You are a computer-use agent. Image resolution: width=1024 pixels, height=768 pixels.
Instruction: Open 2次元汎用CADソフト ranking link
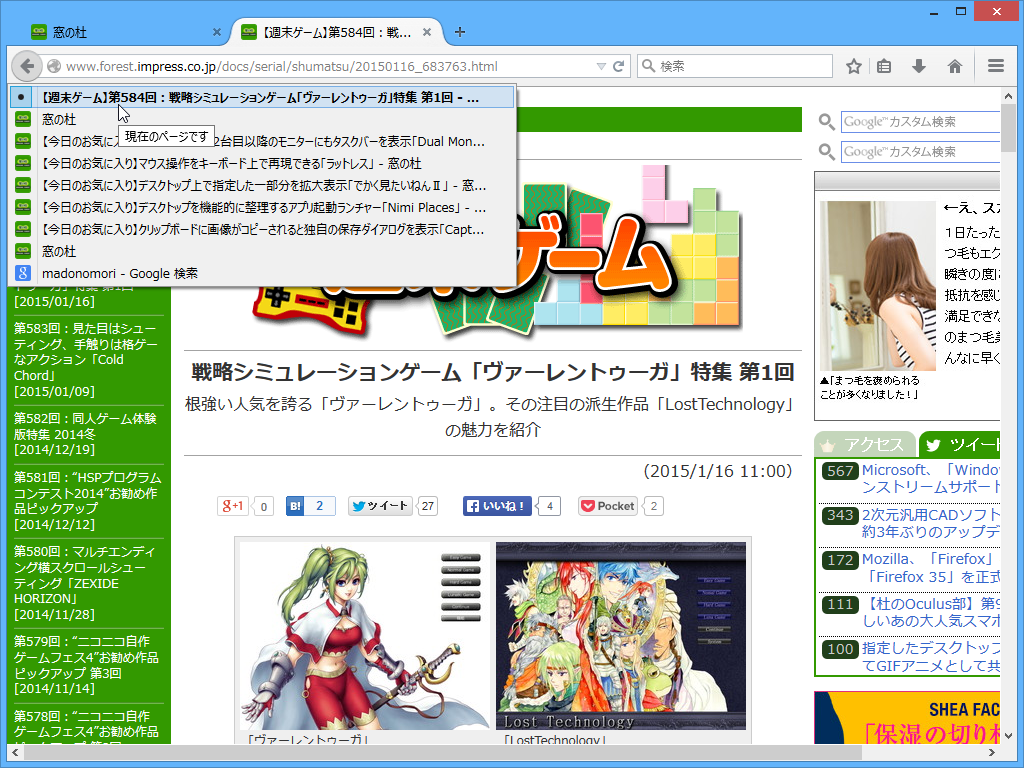coord(931,523)
